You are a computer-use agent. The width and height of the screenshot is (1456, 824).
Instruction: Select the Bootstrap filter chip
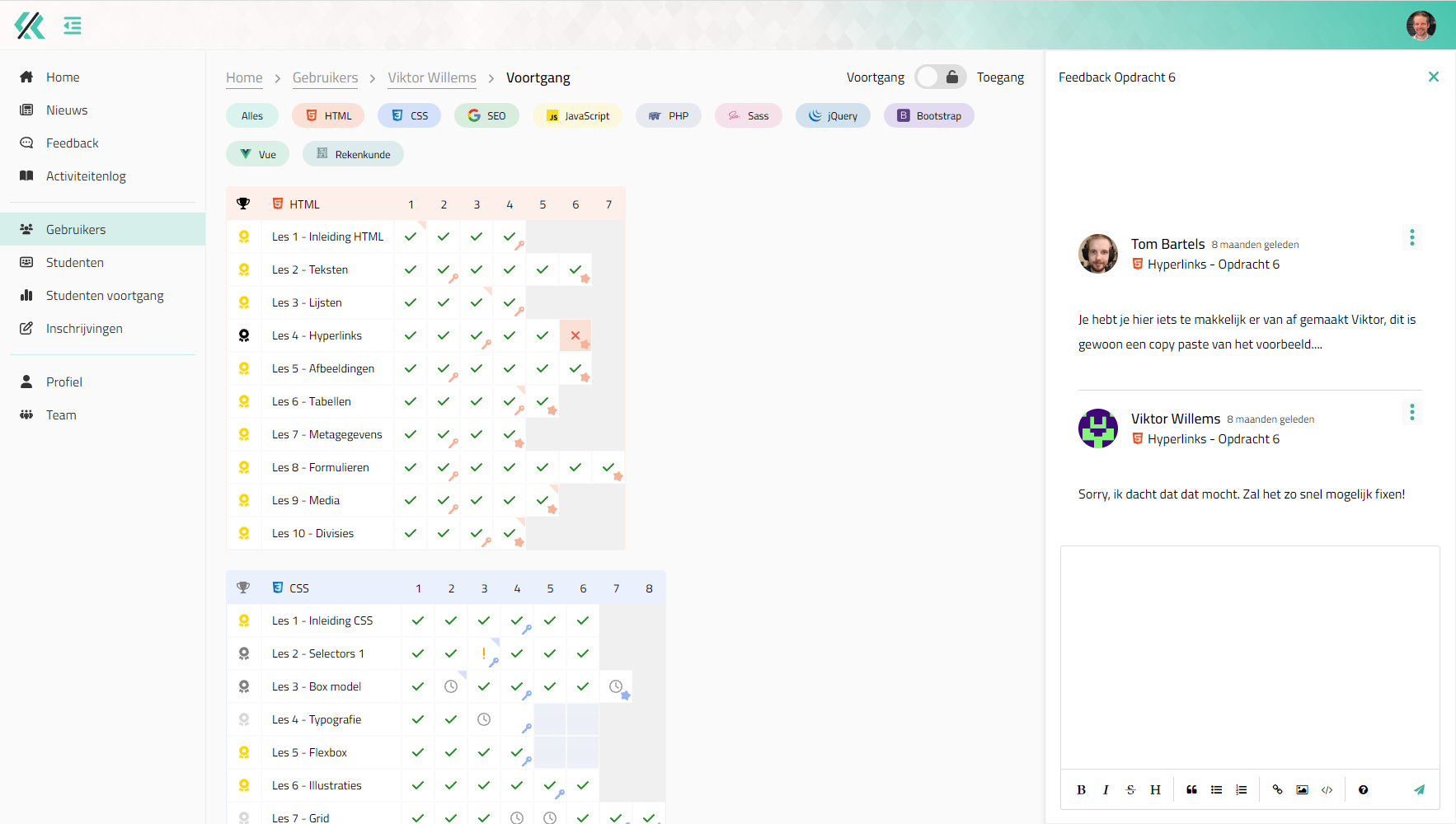coord(929,116)
